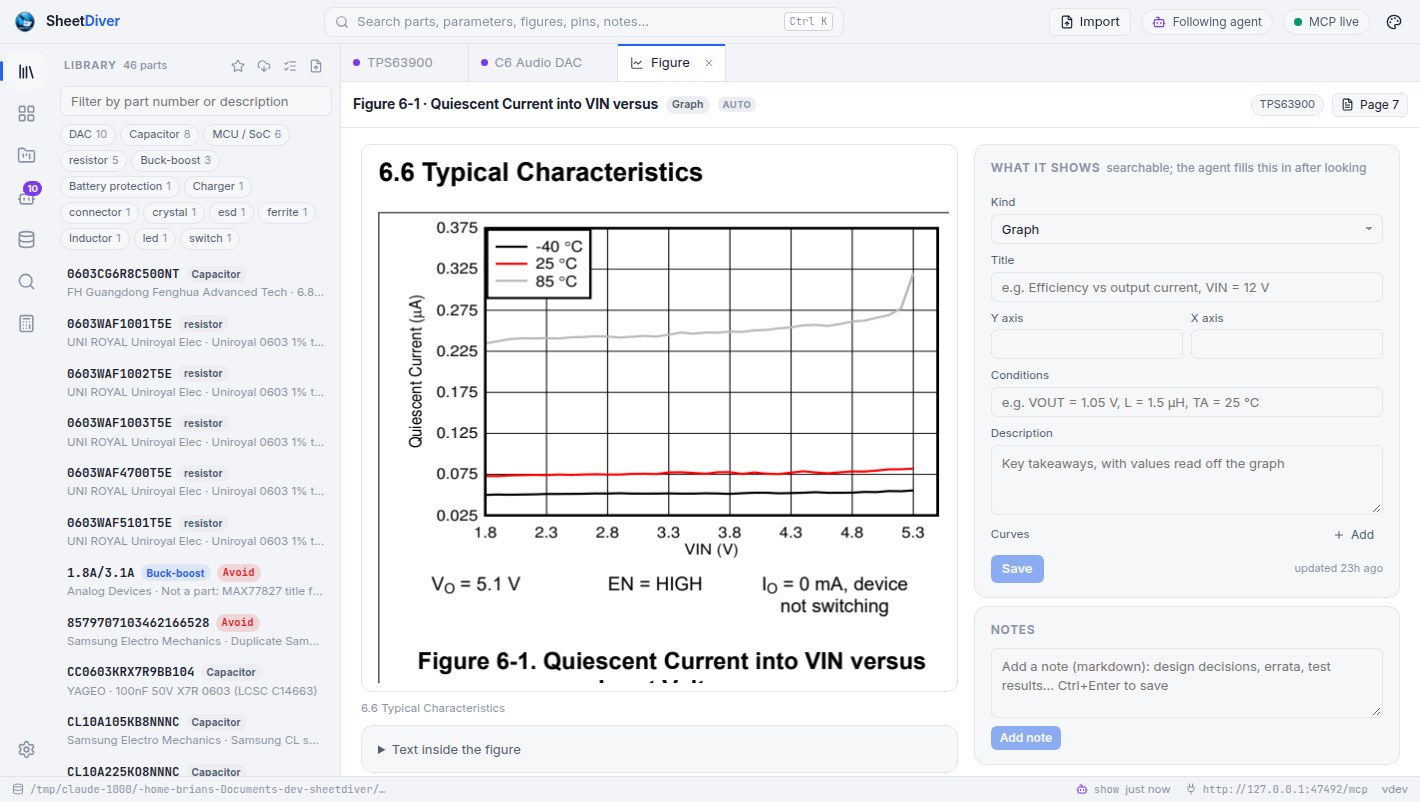
Task: Open the search magnifier icon in the sidebar
Action: click(27, 281)
